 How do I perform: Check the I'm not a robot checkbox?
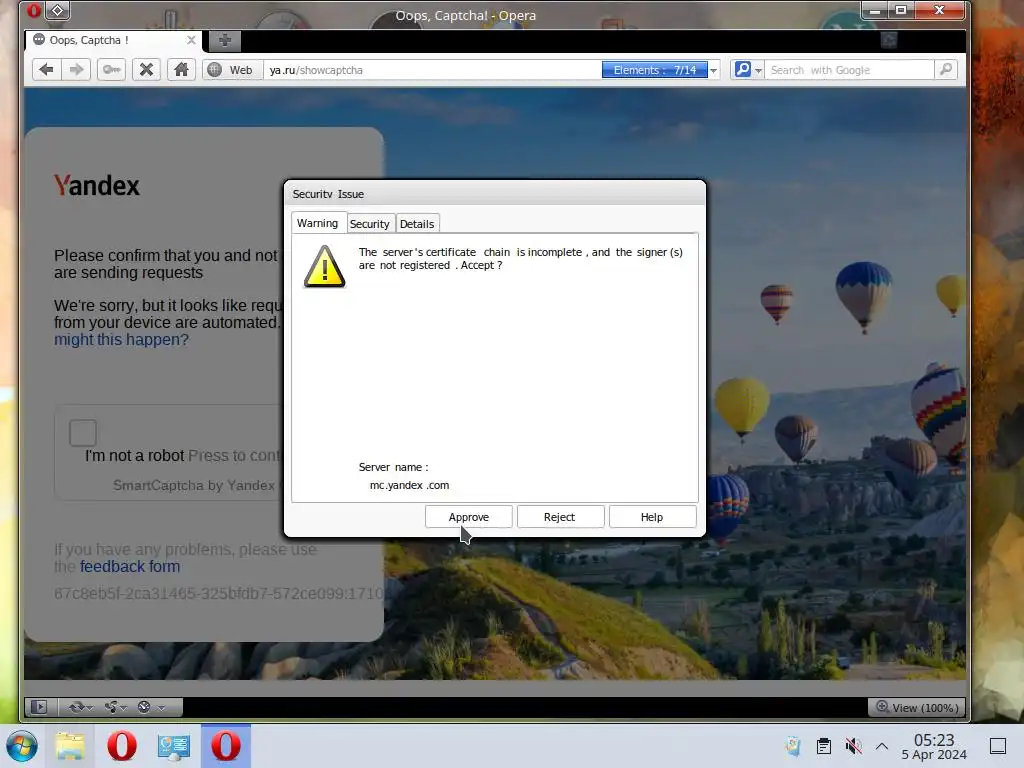click(83, 433)
